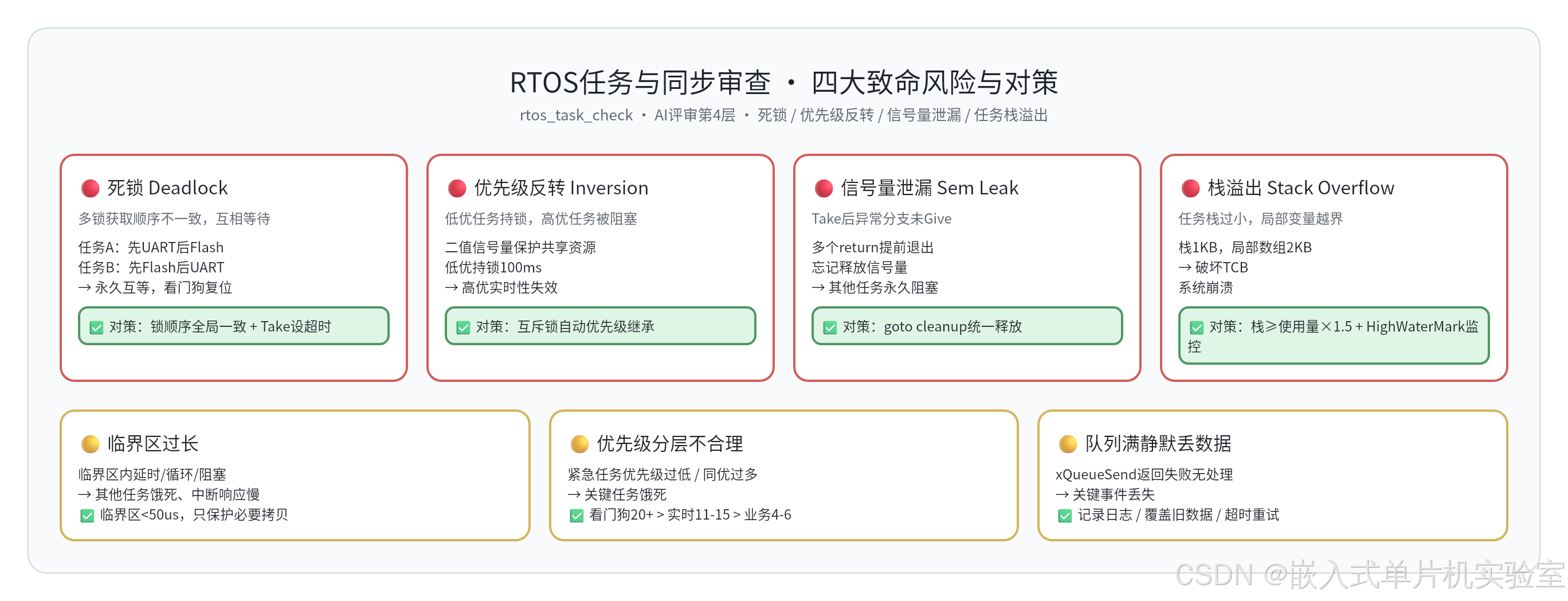
Task: Click the red dot beside 栈溢出 Stack Overflow
Action: [x=1190, y=188]
